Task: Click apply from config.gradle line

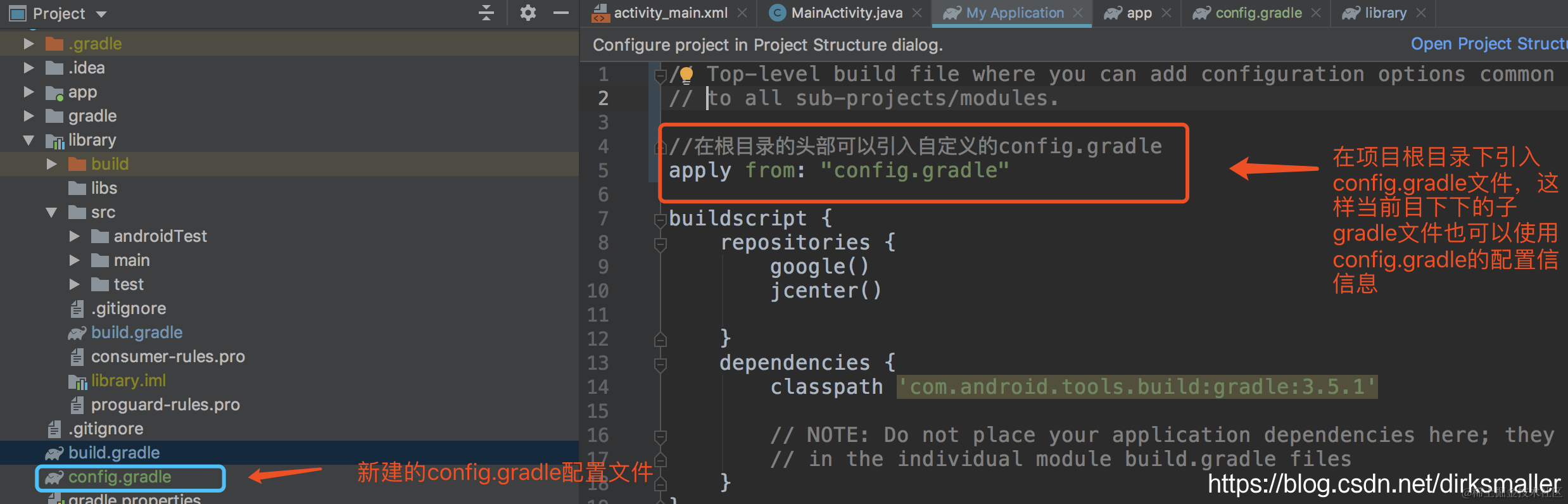Action: [x=839, y=170]
